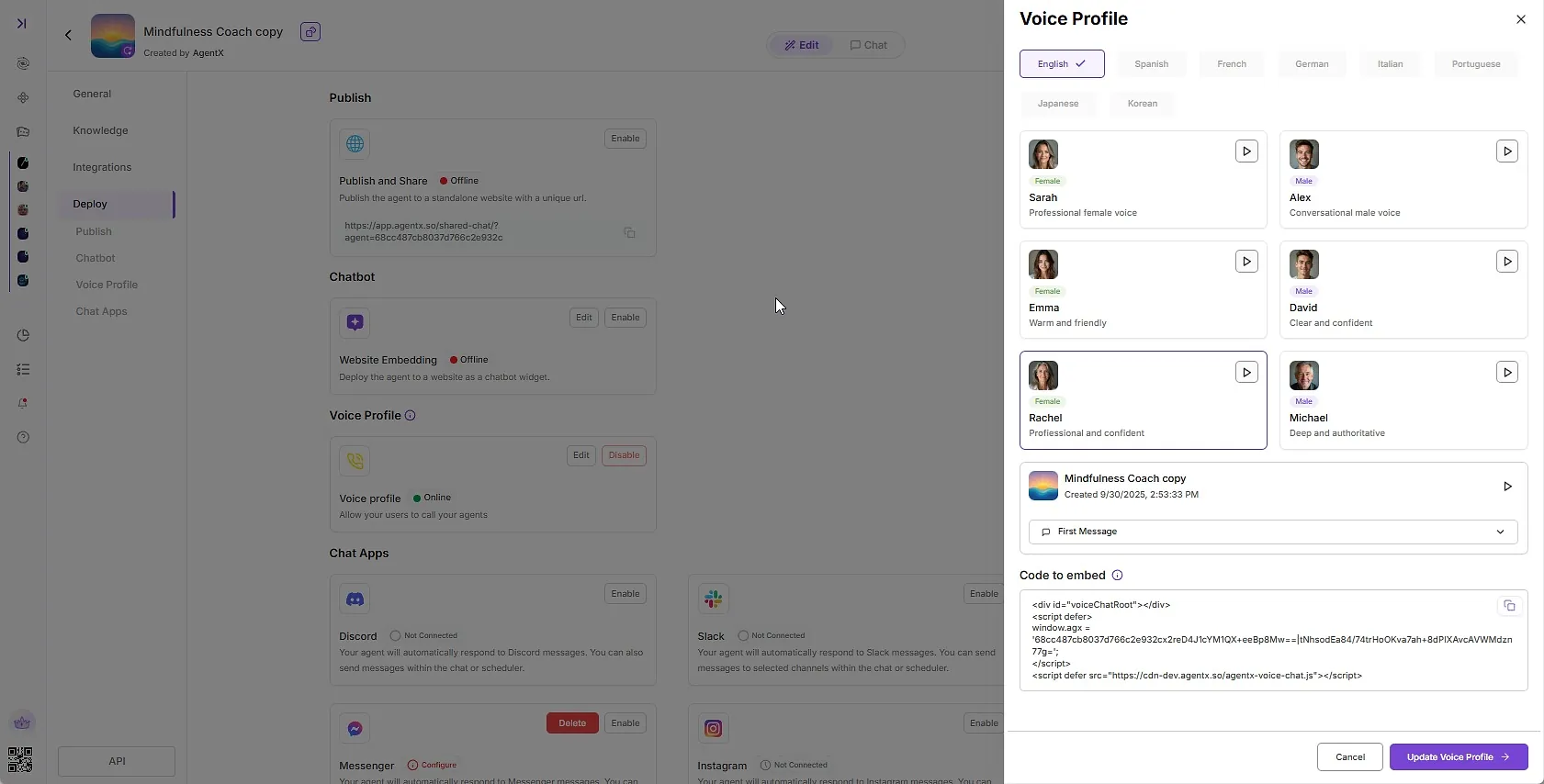The height and width of the screenshot is (784, 1544).
Task: Delete the Messenger connection
Action: (572, 723)
